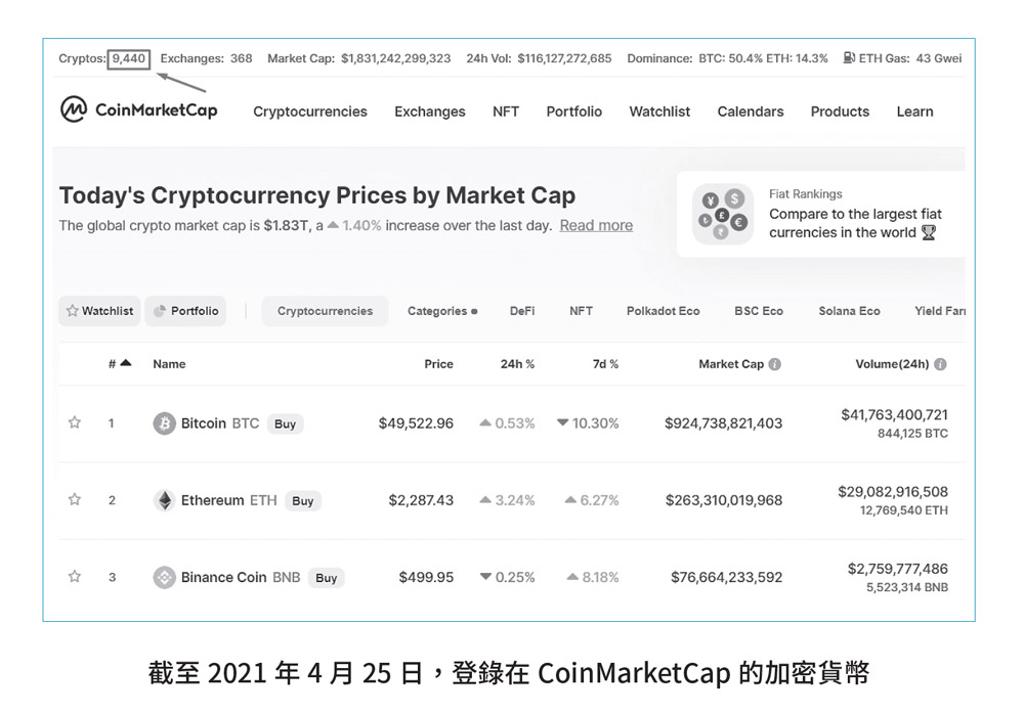Click the Market Cap info icon

pyautogui.click(x=775, y=364)
